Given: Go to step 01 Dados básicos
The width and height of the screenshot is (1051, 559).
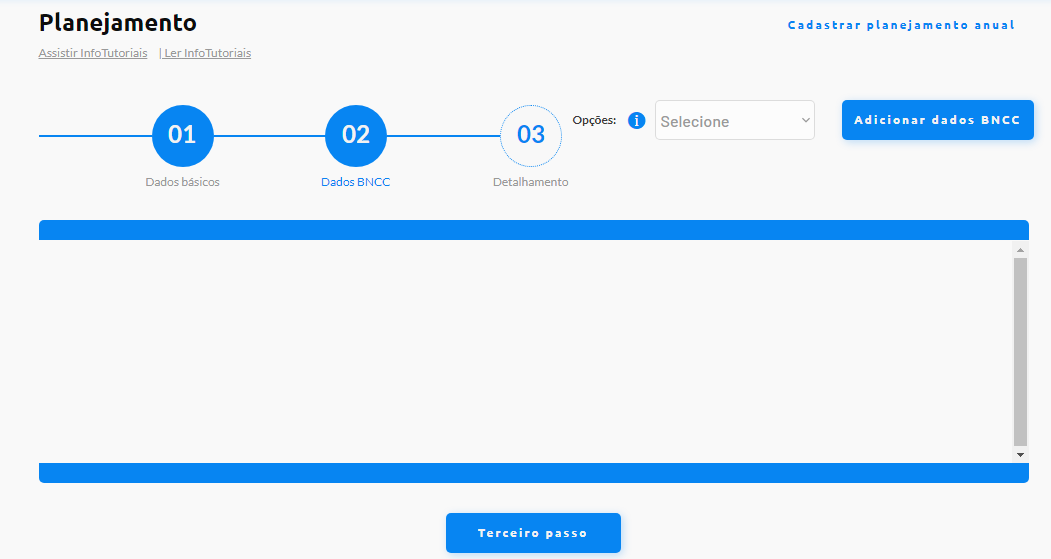Looking at the screenshot, I should pos(182,135).
